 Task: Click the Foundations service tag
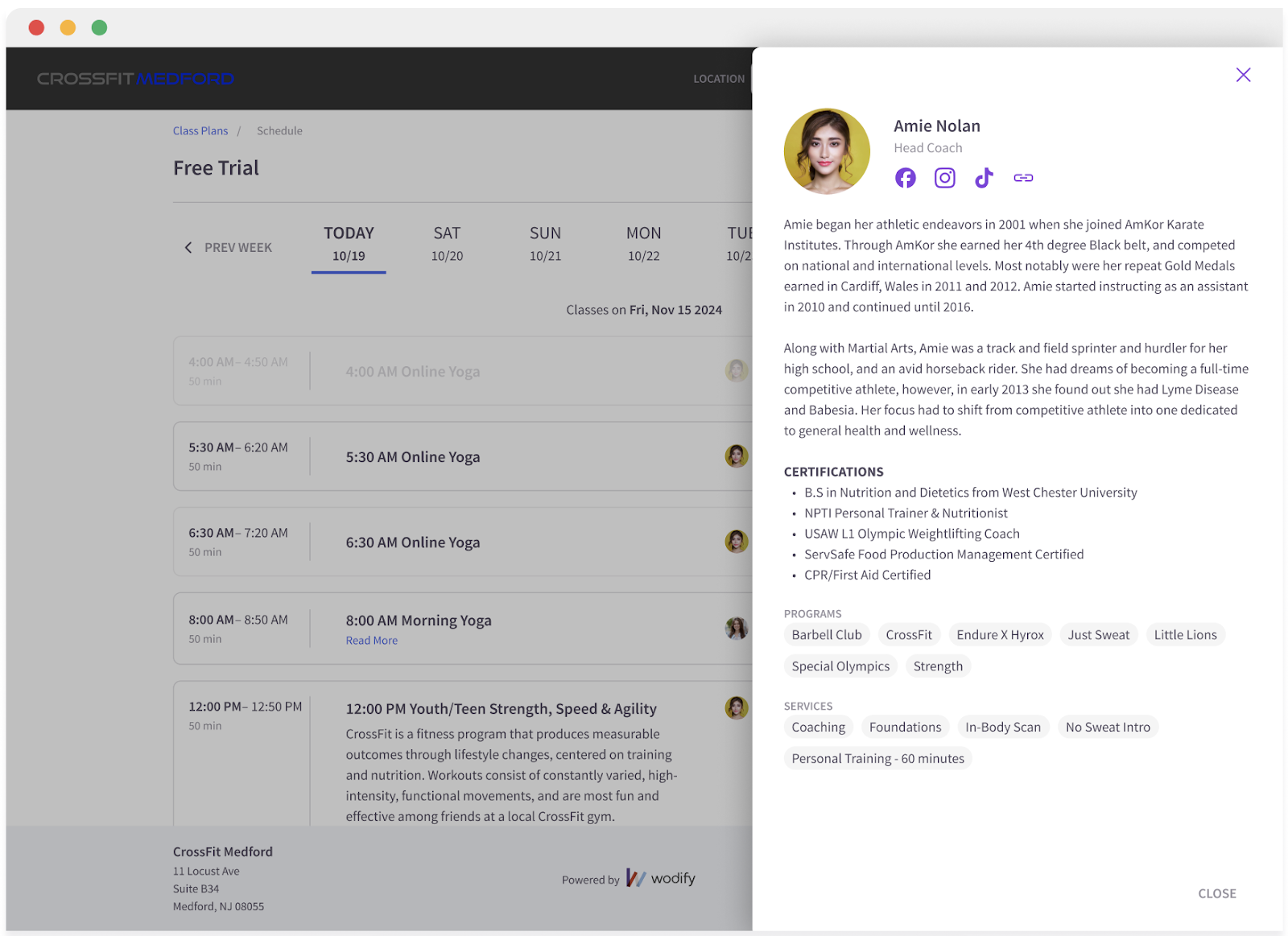[x=905, y=728]
